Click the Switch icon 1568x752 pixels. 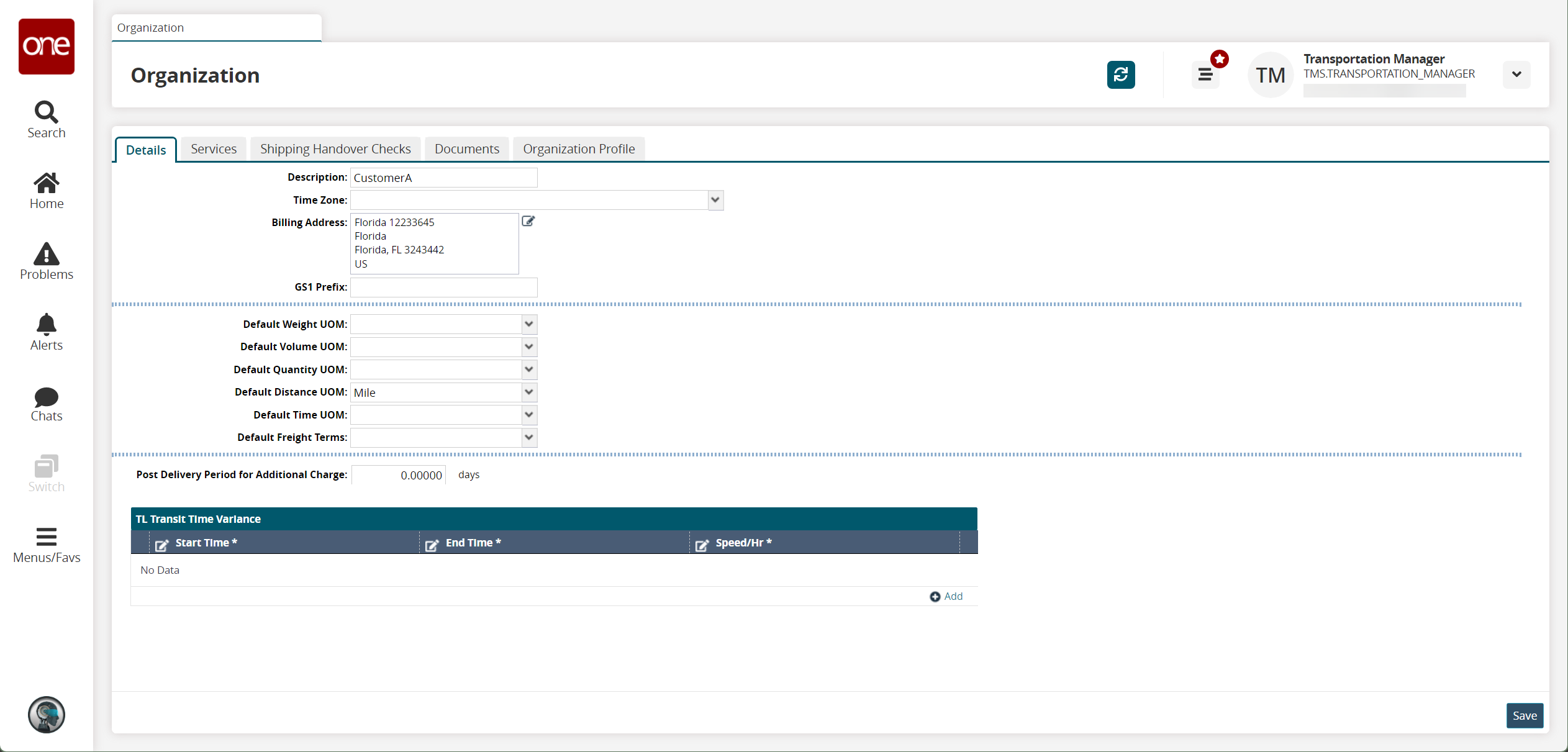pos(47,474)
